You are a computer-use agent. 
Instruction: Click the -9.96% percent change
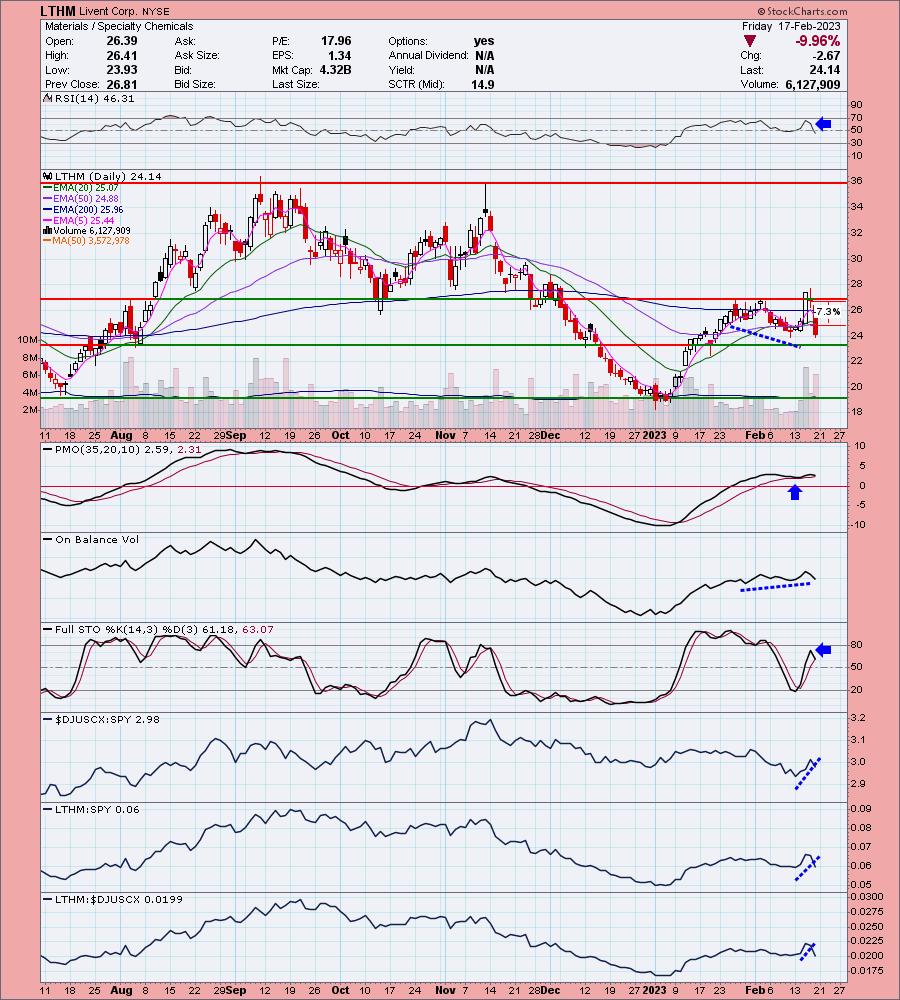click(817, 41)
